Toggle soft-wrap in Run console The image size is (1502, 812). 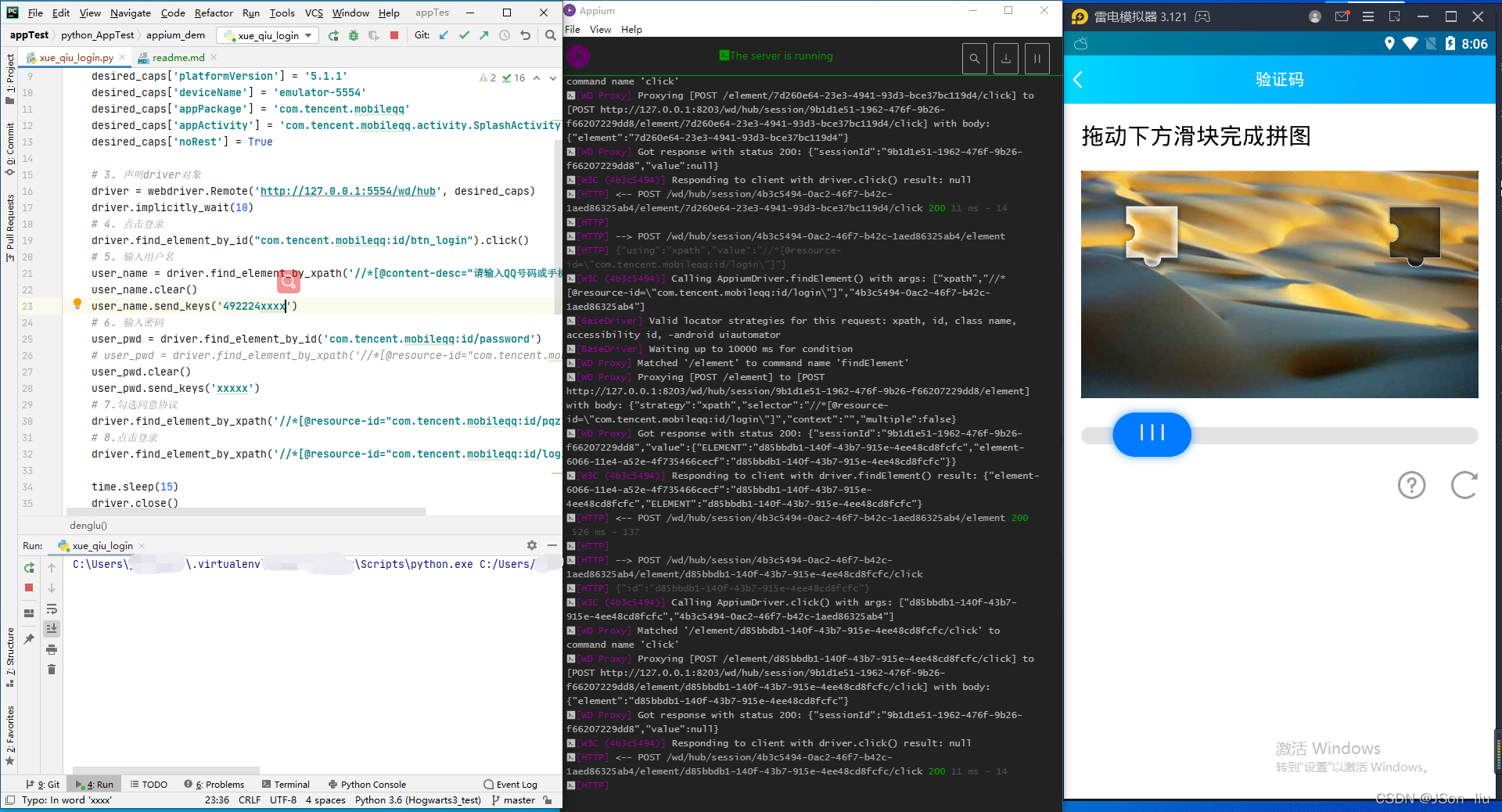(52, 609)
